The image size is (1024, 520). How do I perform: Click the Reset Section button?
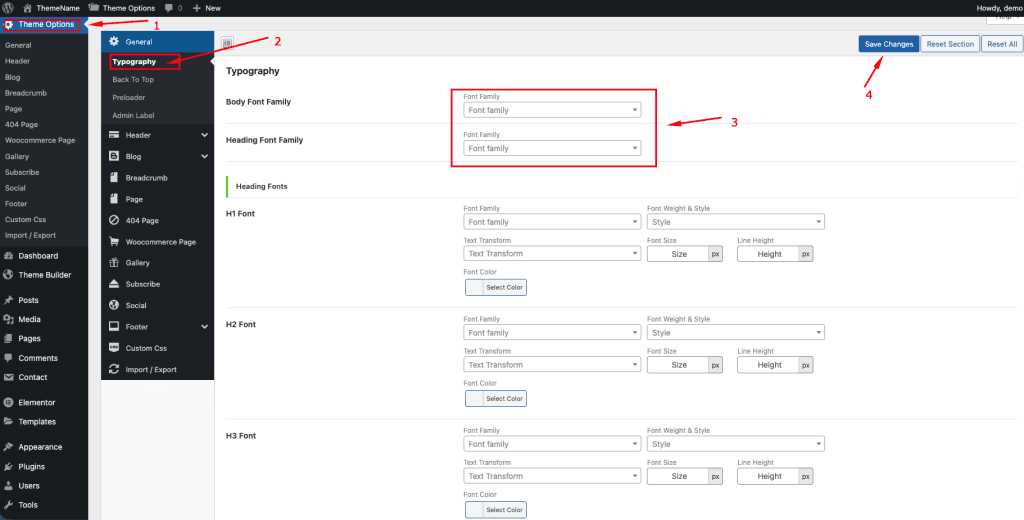tap(950, 44)
